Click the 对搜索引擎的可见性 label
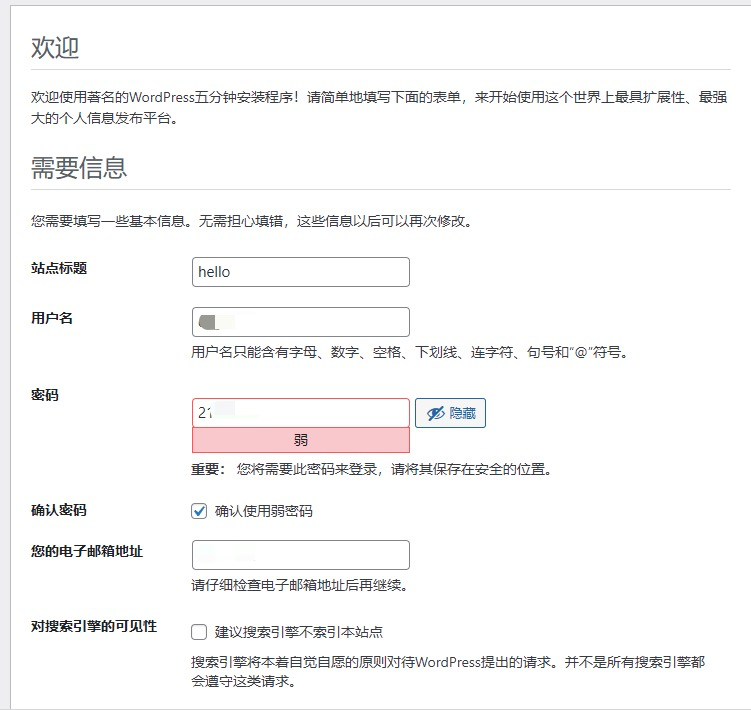The width and height of the screenshot is (751, 710). [x=94, y=626]
